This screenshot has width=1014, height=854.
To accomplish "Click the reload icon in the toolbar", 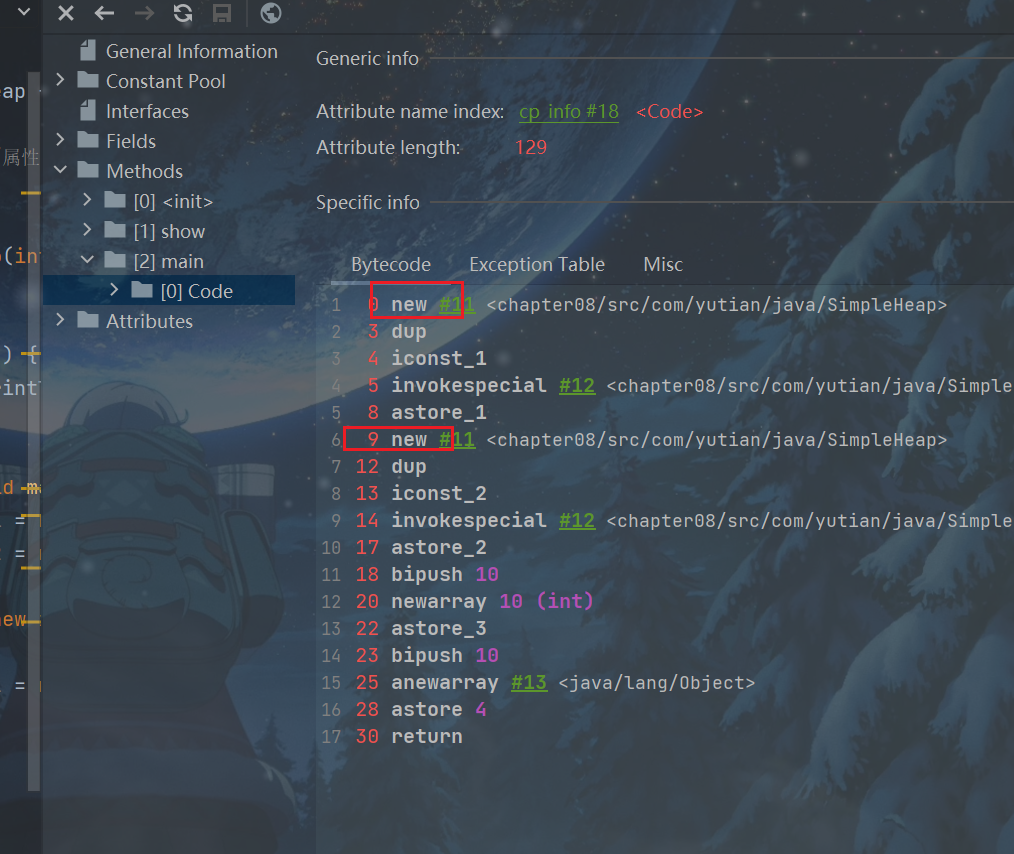I will (183, 13).
